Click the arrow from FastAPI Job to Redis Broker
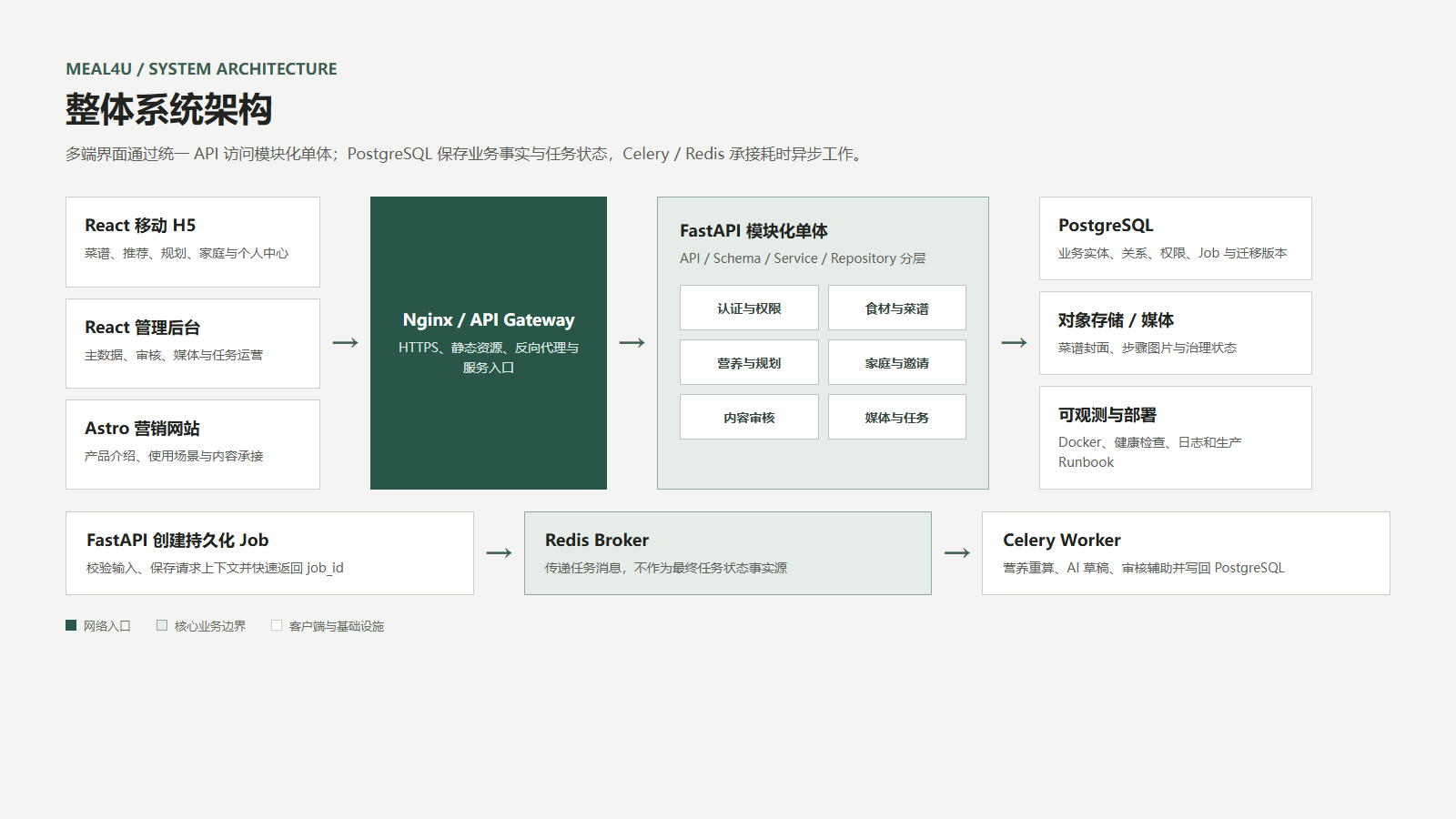This screenshot has height=819, width=1456. pos(499,553)
